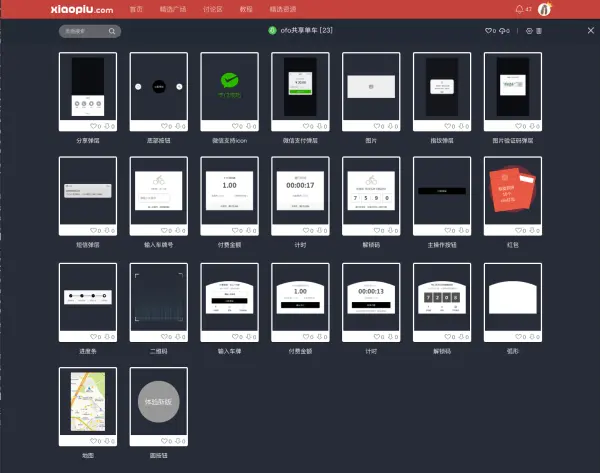This screenshot has width=600, height=473.
Task: Like the ofo共享单车 library via header heart
Action: [490, 31]
